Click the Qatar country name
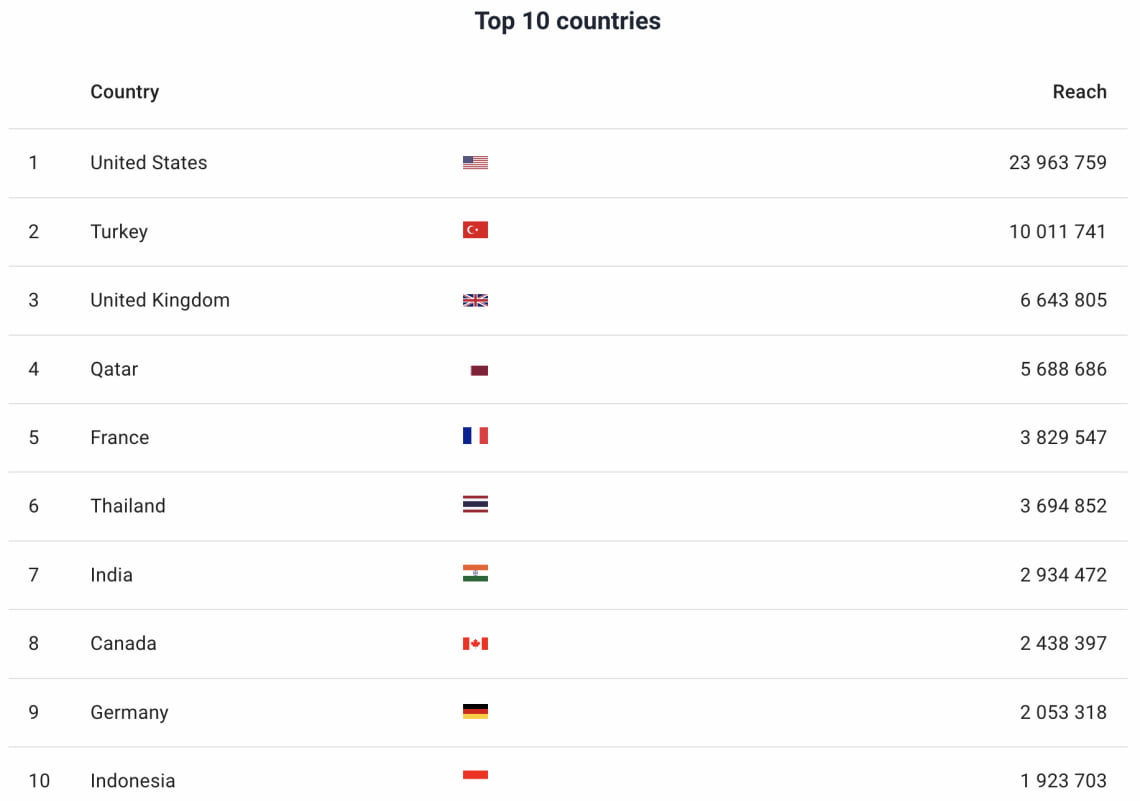The height and width of the screenshot is (801, 1140). click(x=114, y=369)
